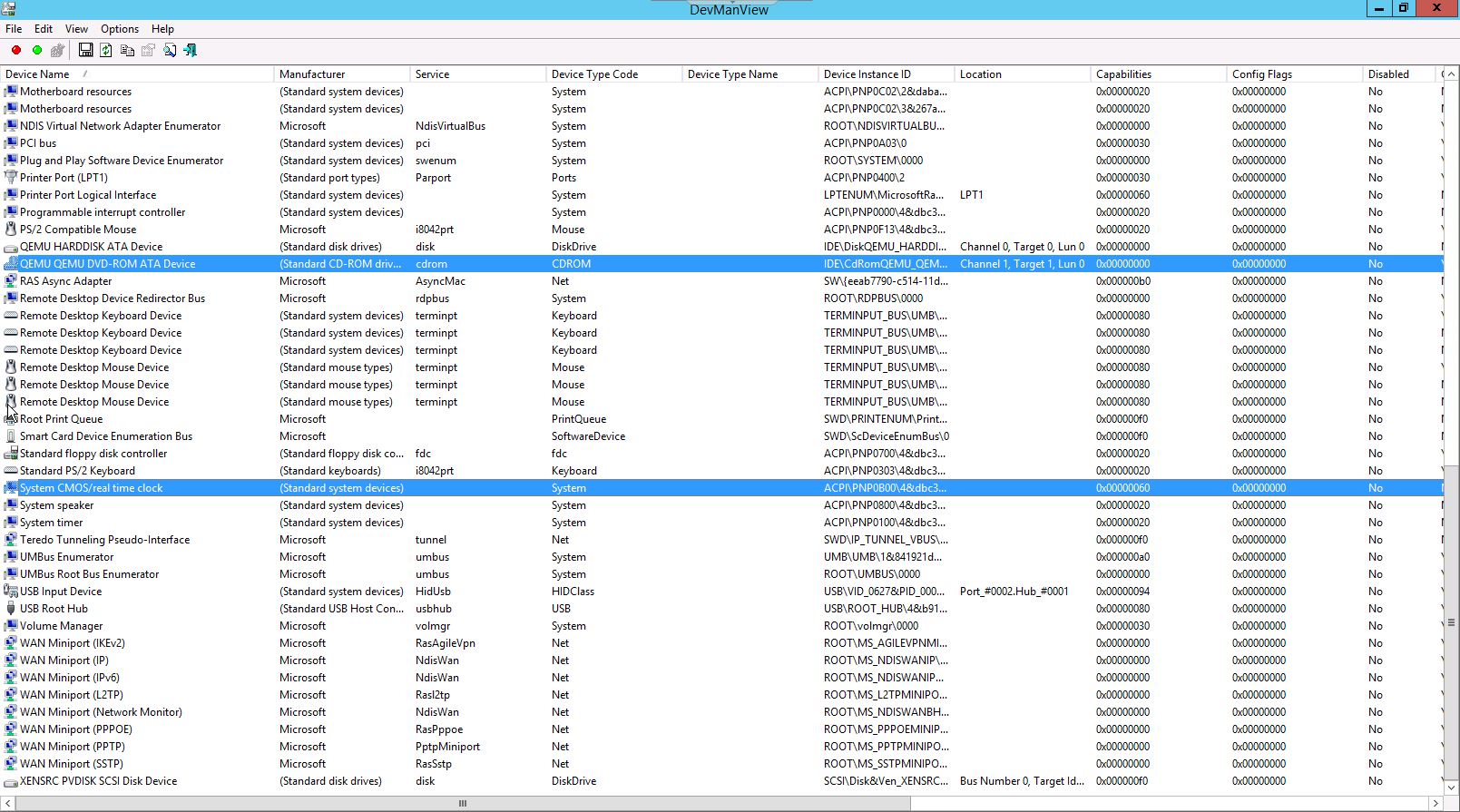Click the red Disable Selected Devices icon

16,51
